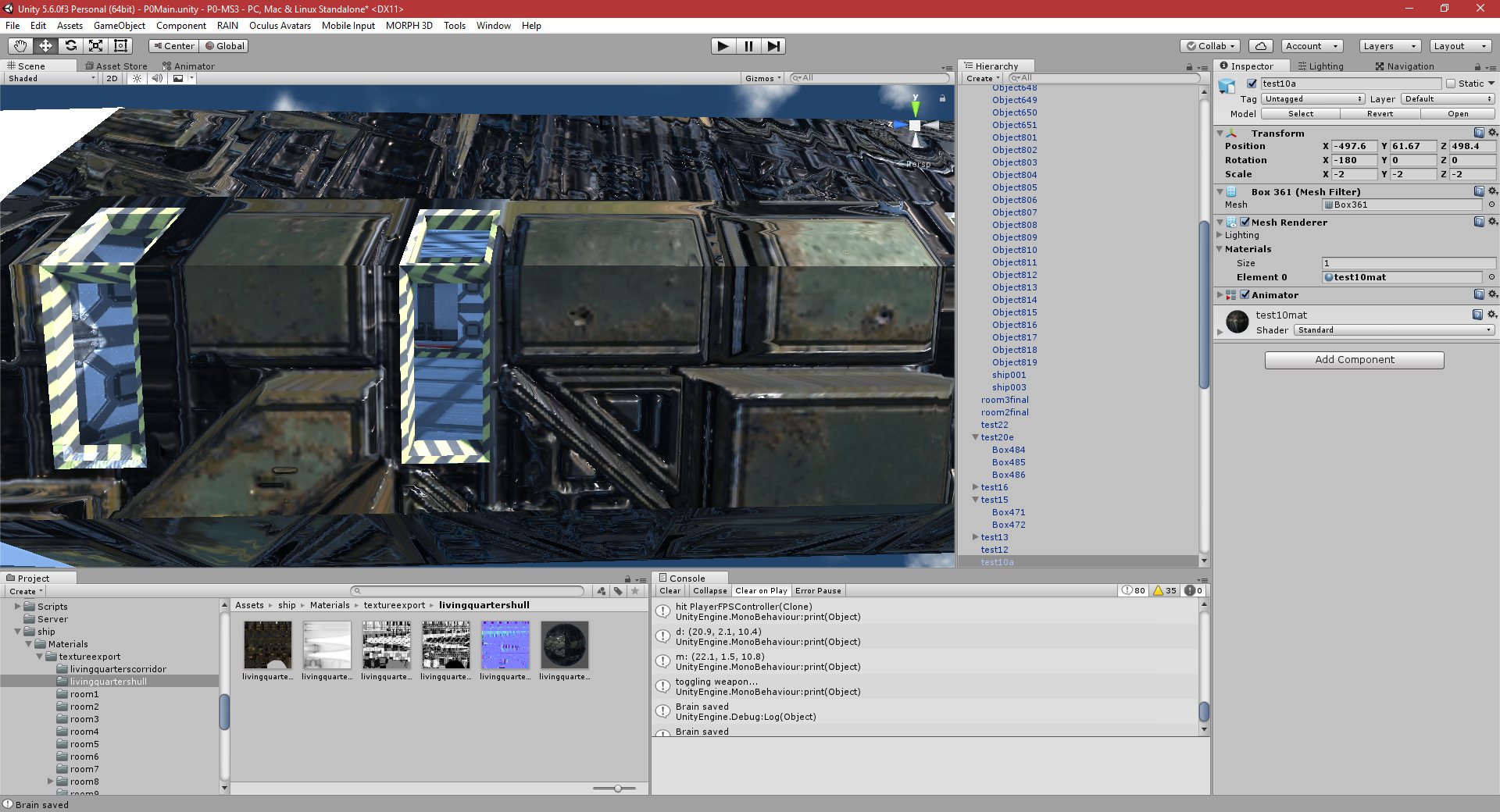1500x812 pixels.
Task: Open Unity Cloud Services
Action: coord(1260,46)
